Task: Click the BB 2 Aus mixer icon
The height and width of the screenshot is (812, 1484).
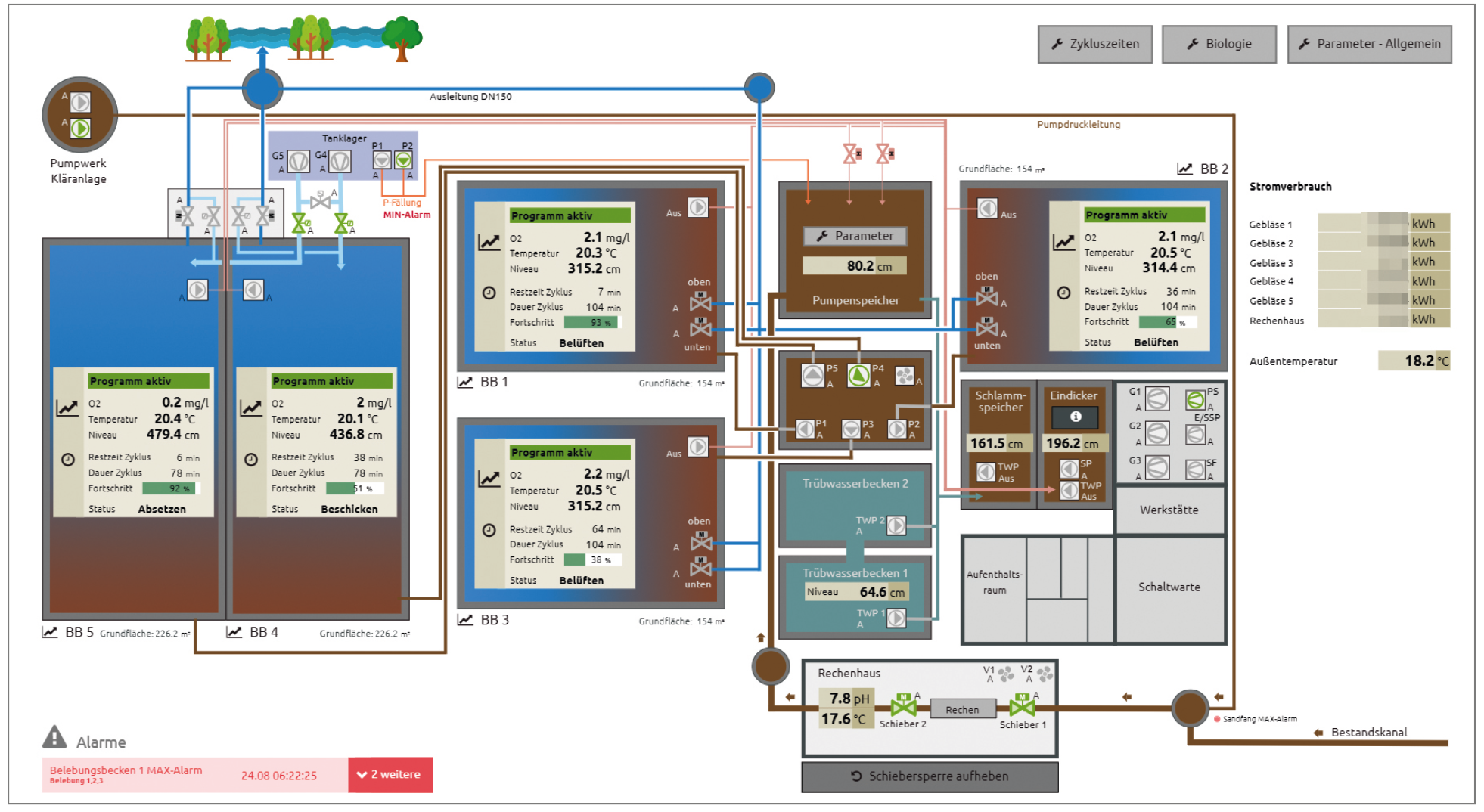Action: [x=987, y=208]
